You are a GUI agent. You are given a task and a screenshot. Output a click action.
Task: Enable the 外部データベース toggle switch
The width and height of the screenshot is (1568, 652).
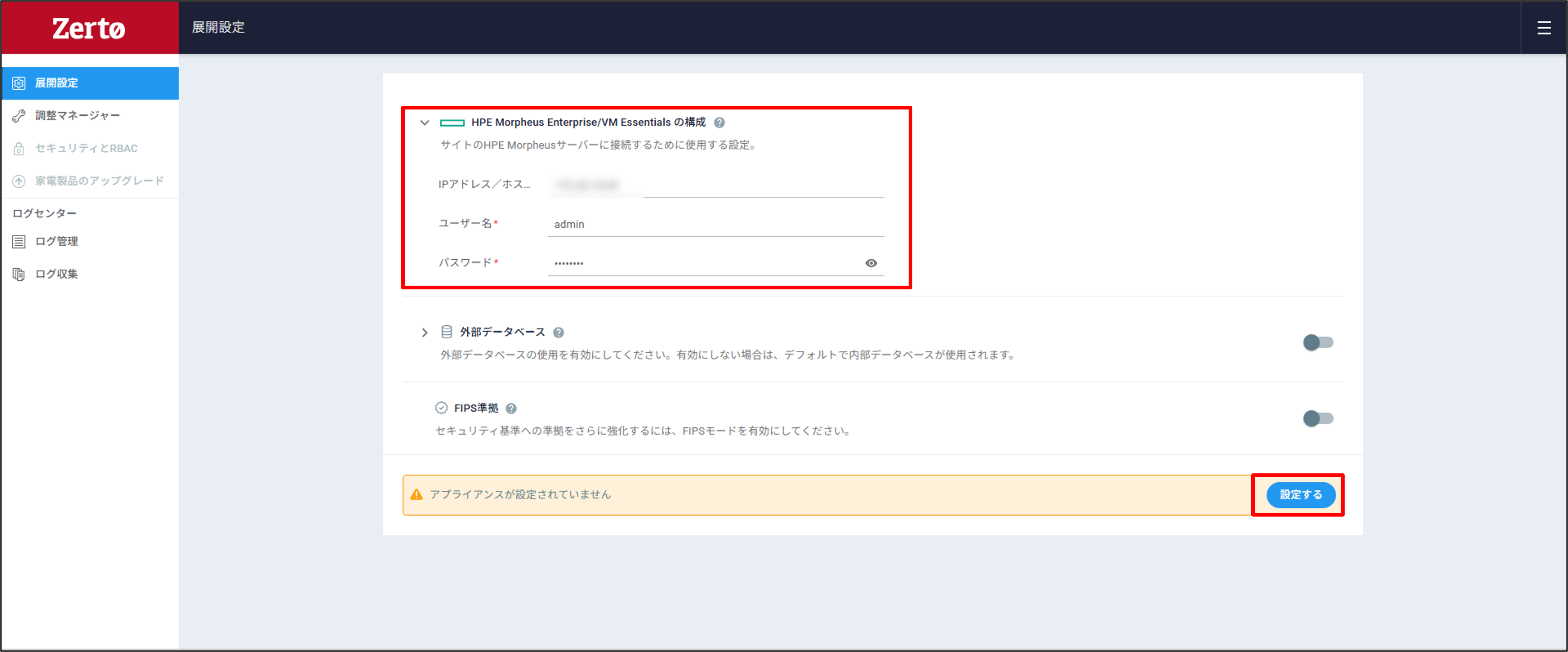tap(1318, 342)
